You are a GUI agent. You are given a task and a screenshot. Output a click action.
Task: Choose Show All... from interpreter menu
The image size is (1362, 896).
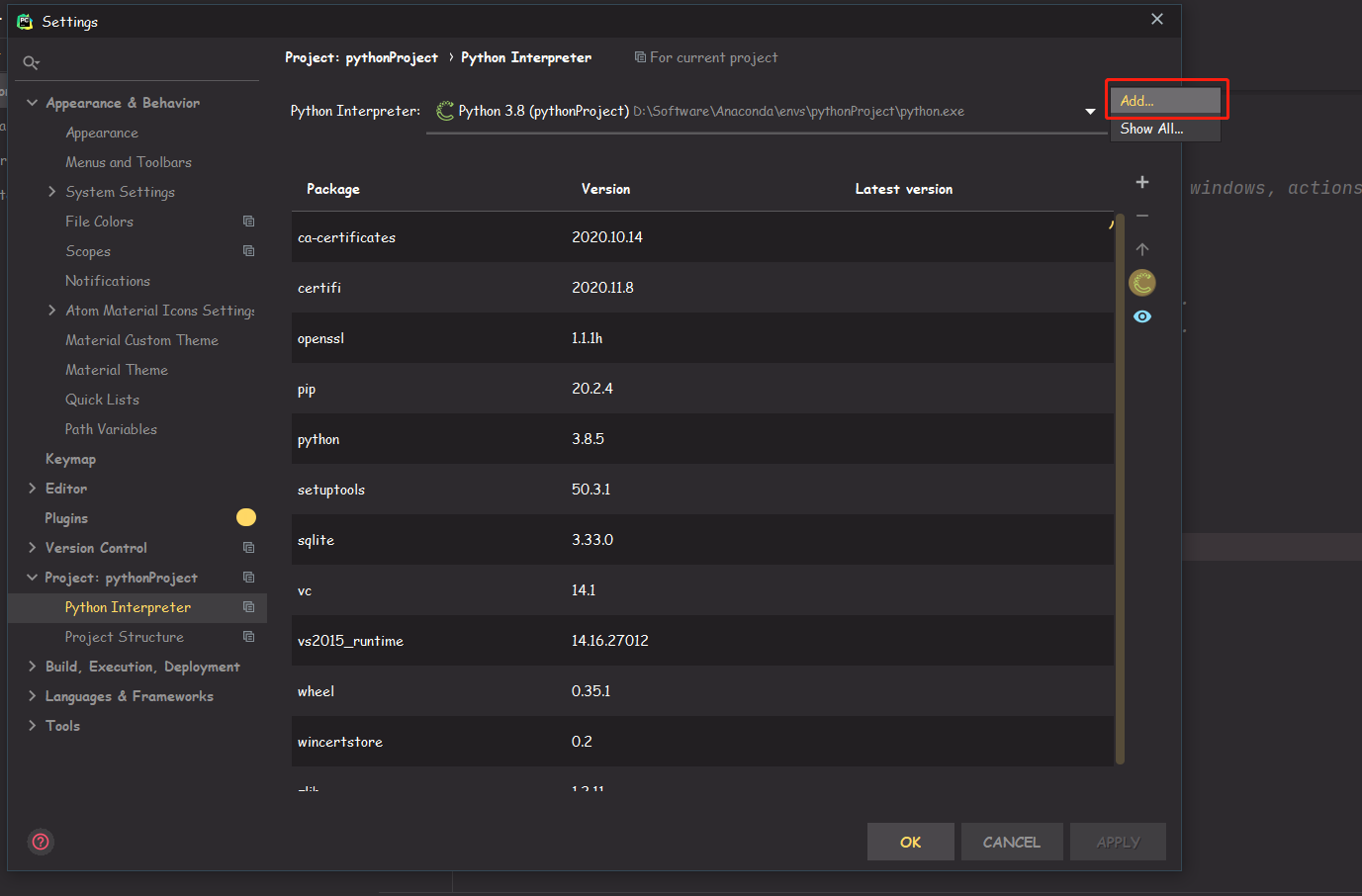1166,129
